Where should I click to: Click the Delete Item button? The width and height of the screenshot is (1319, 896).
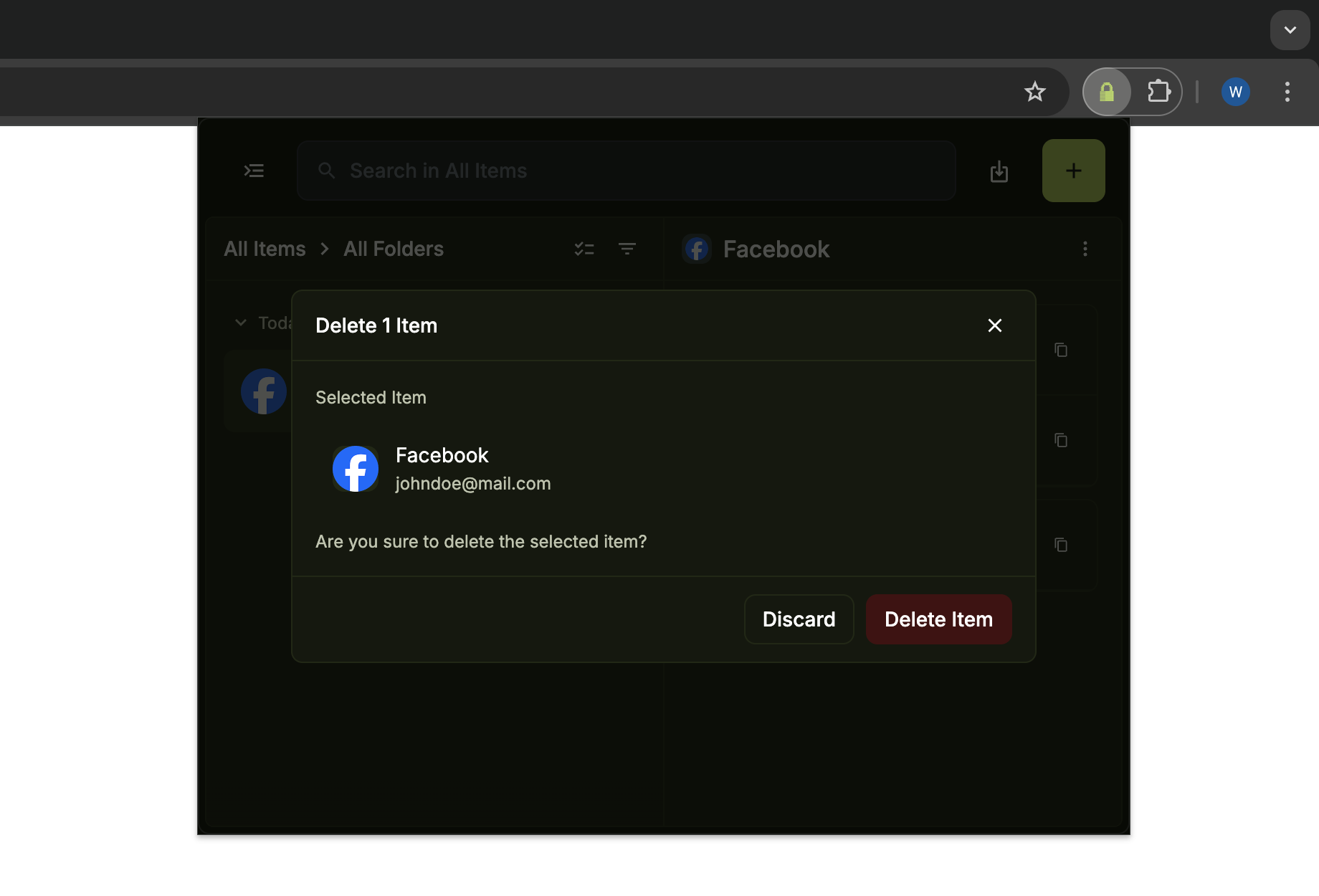pos(938,619)
